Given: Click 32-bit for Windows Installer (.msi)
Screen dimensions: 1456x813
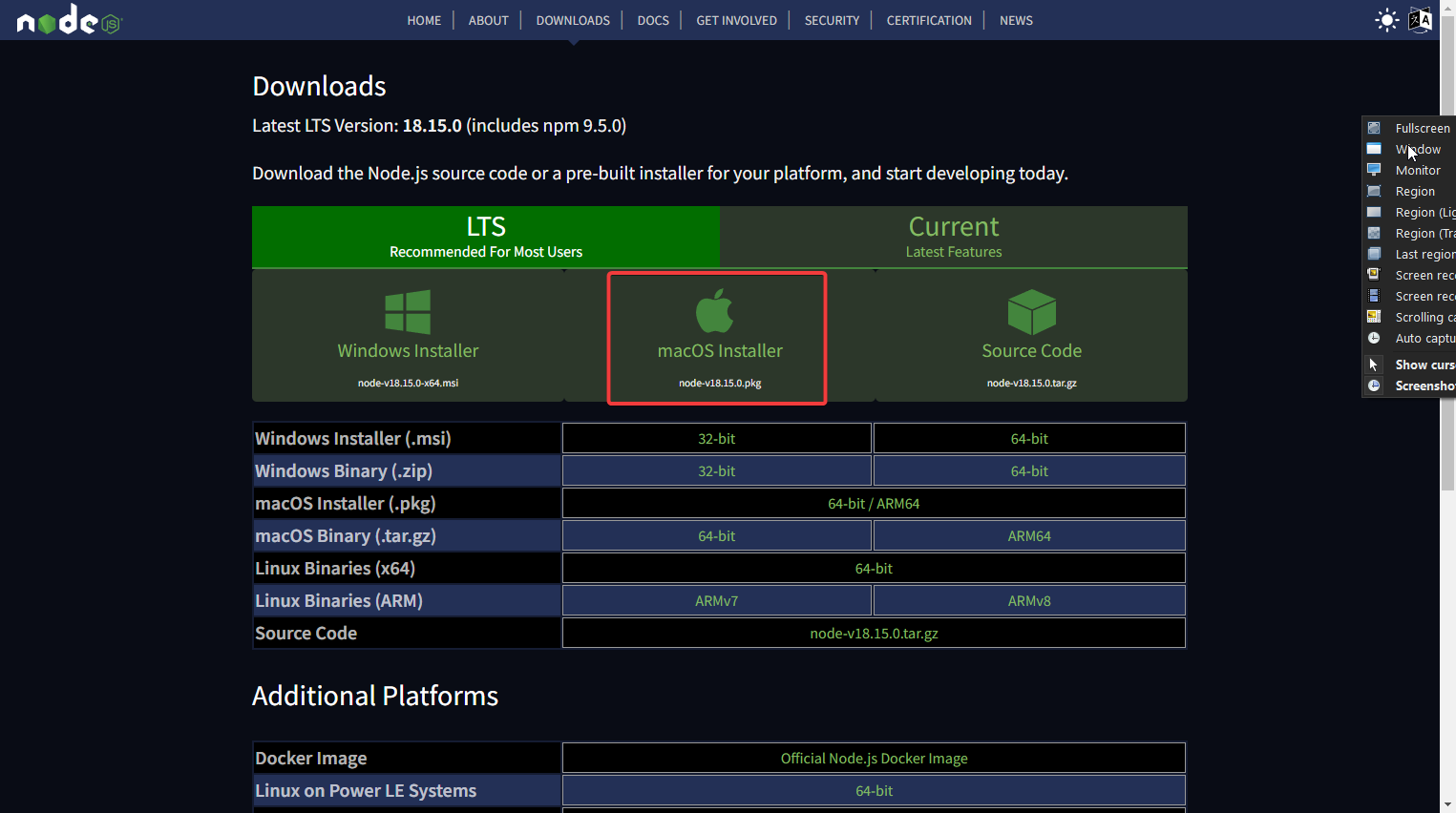Looking at the screenshot, I should 716,438.
